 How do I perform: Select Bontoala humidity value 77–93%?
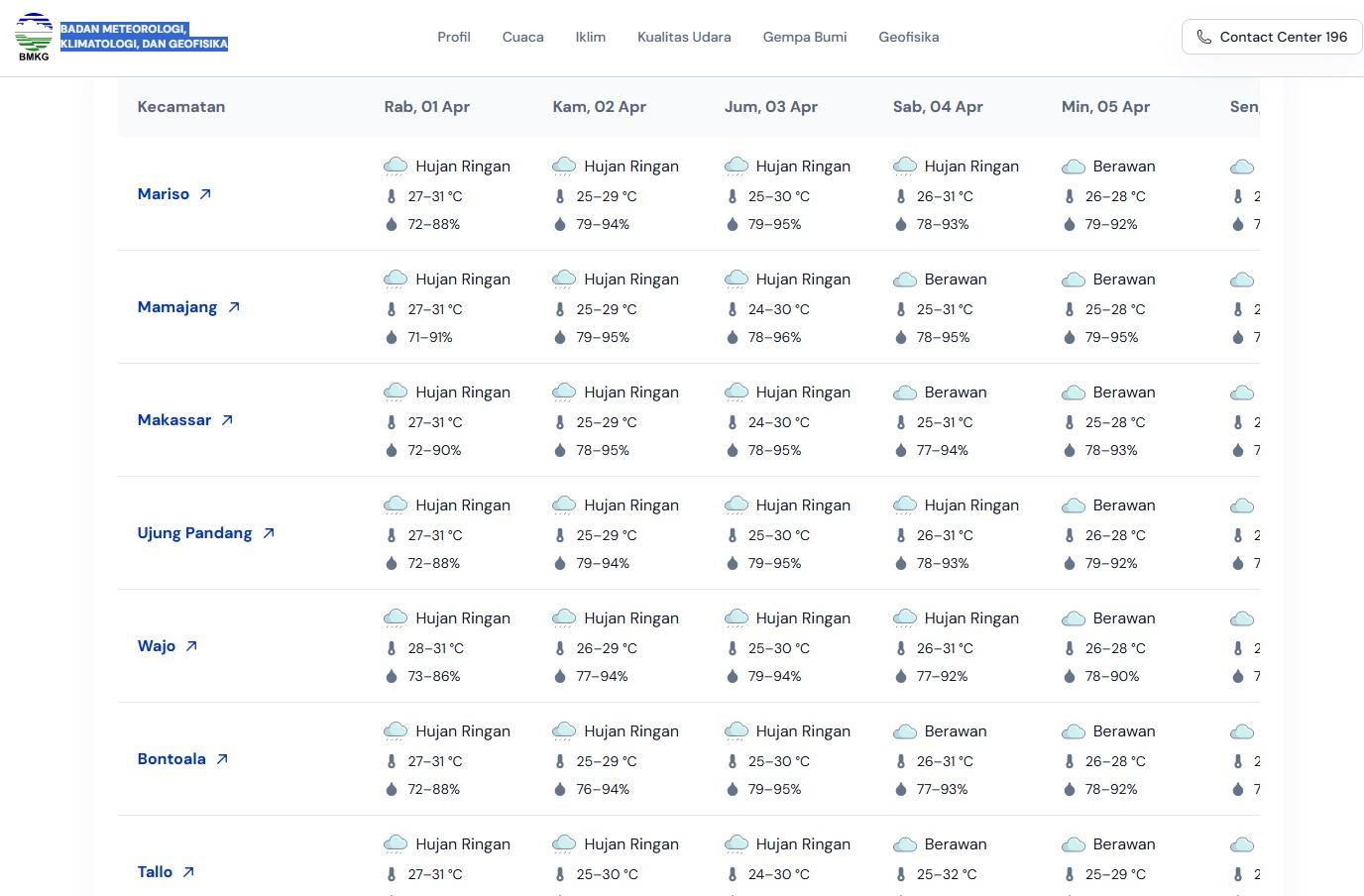coord(943,789)
